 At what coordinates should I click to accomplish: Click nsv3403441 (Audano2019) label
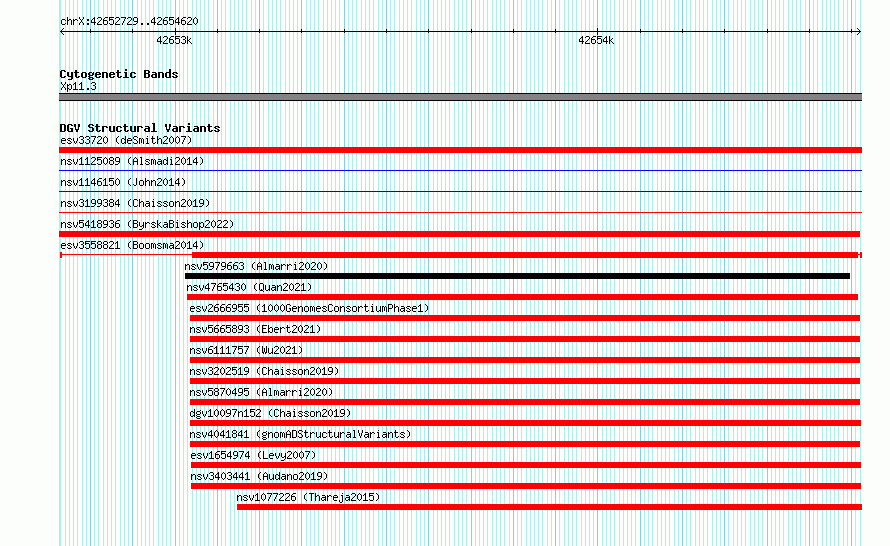[x=260, y=476]
